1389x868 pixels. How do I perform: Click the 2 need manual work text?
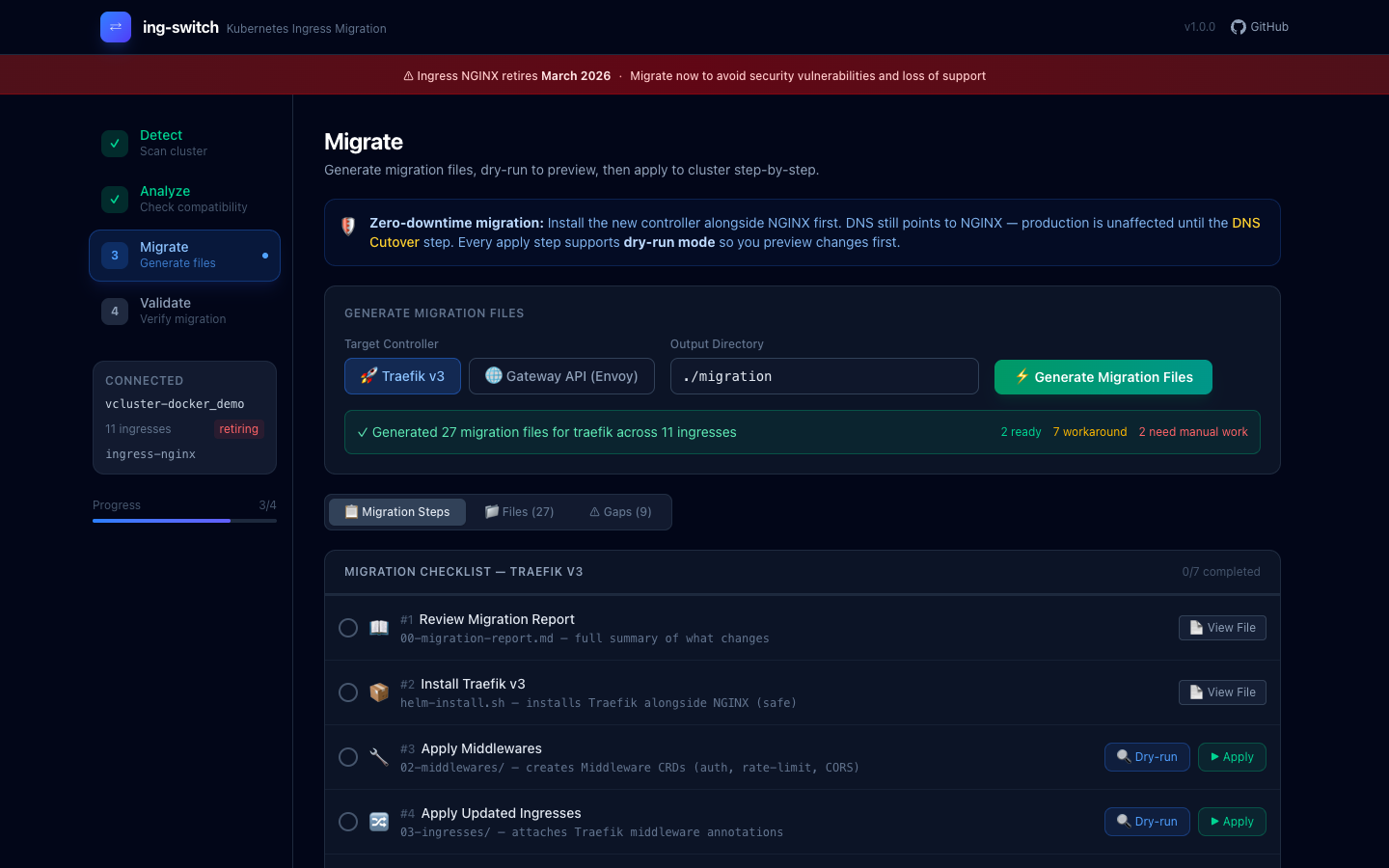[x=1193, y=432]
